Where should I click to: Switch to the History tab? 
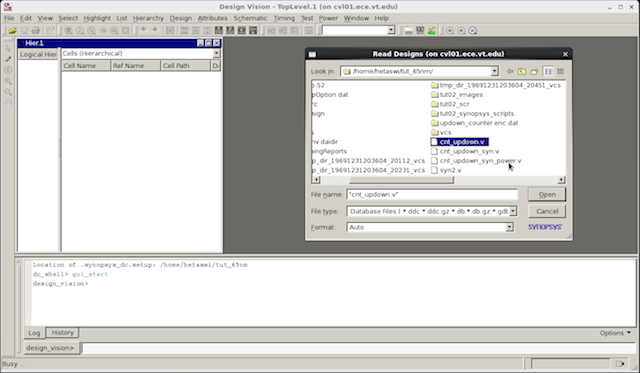coord(62,333)
